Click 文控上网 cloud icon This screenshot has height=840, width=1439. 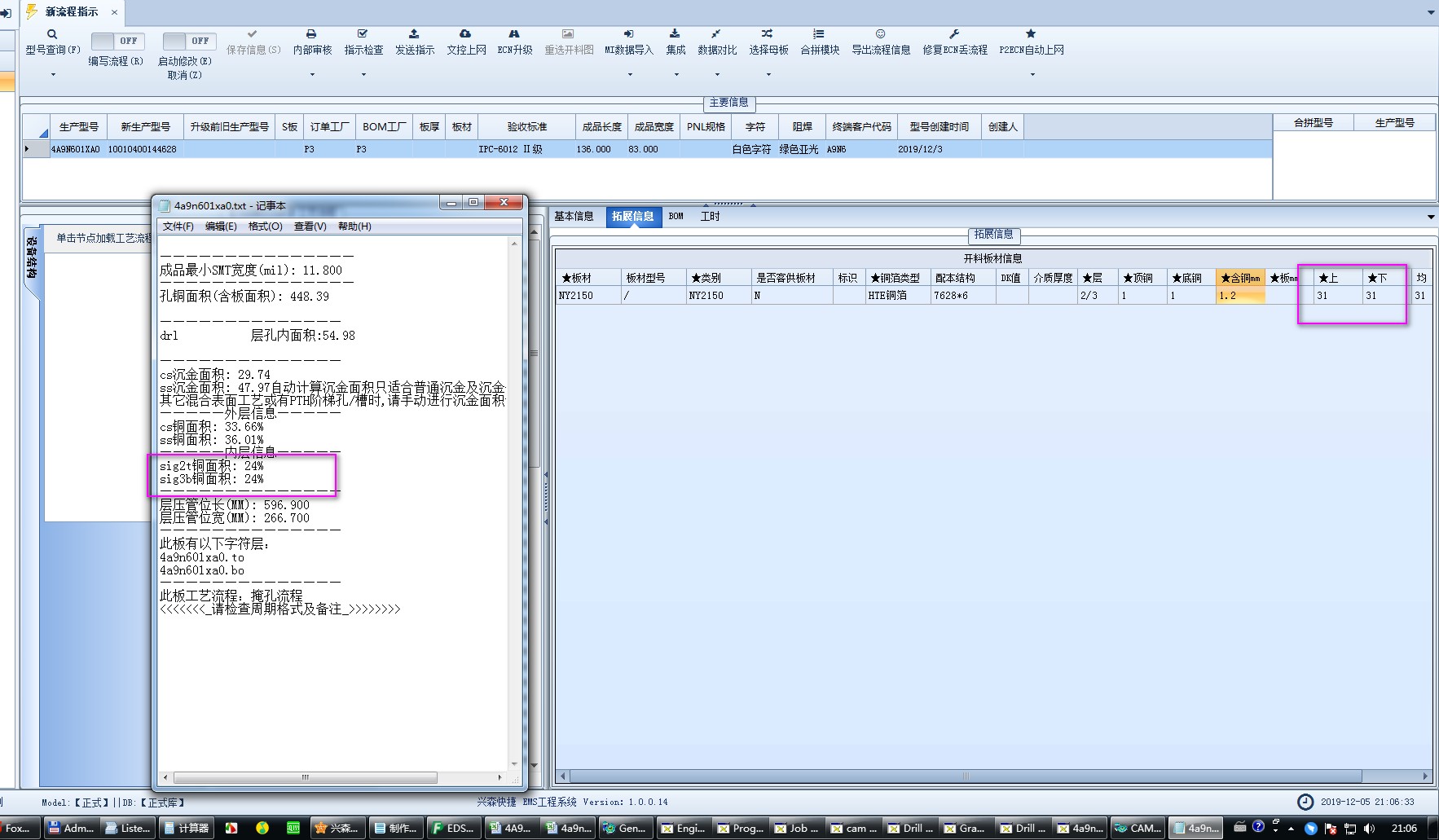coord(465,34)
